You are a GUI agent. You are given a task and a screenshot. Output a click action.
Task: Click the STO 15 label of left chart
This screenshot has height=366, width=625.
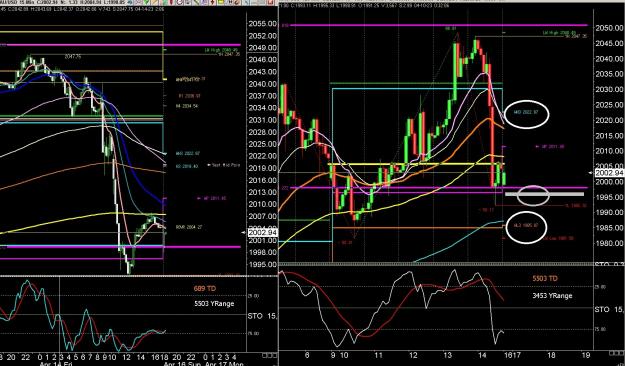point(262,316)
